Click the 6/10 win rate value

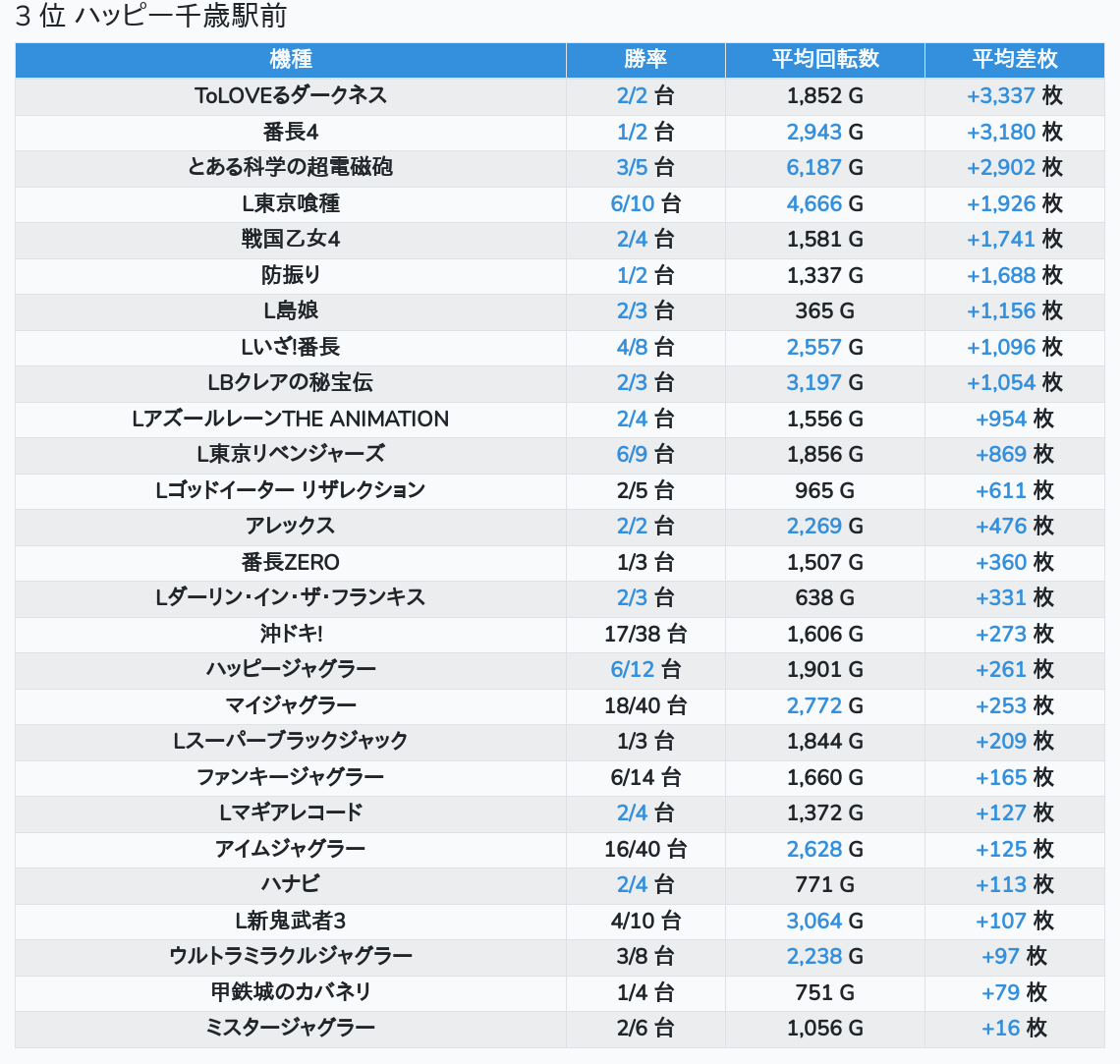(633, 204)
